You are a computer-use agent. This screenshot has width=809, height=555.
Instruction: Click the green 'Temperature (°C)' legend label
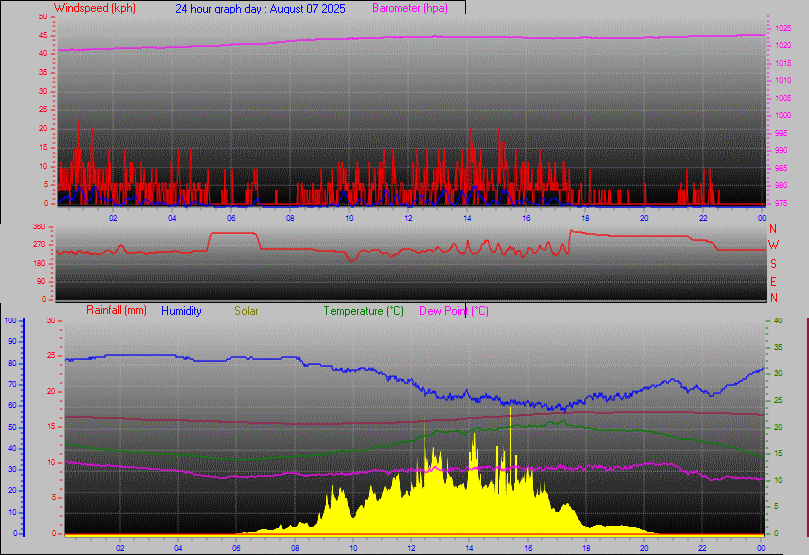[x=363, y=311]
